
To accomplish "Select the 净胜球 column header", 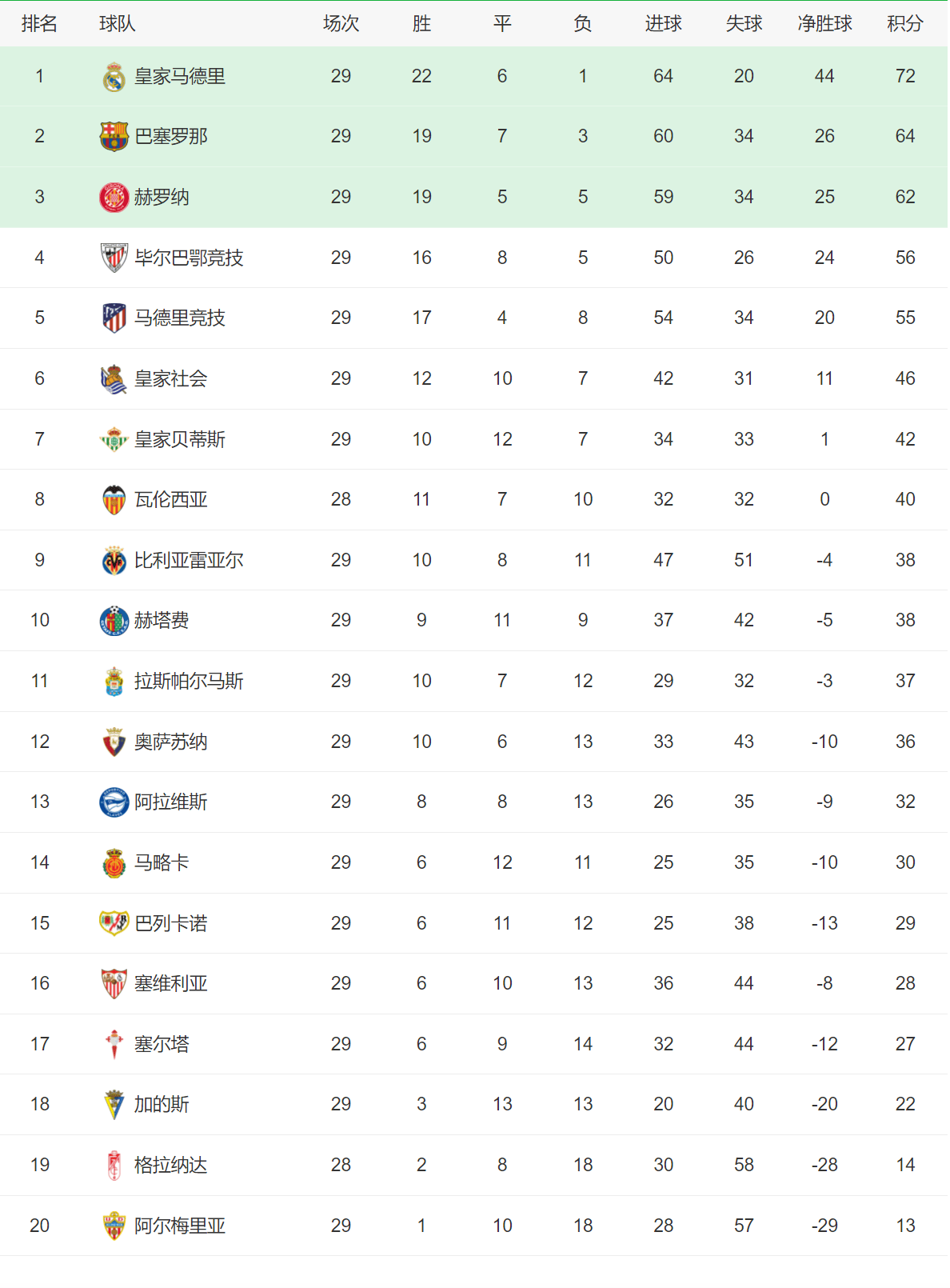I will 824,24.
